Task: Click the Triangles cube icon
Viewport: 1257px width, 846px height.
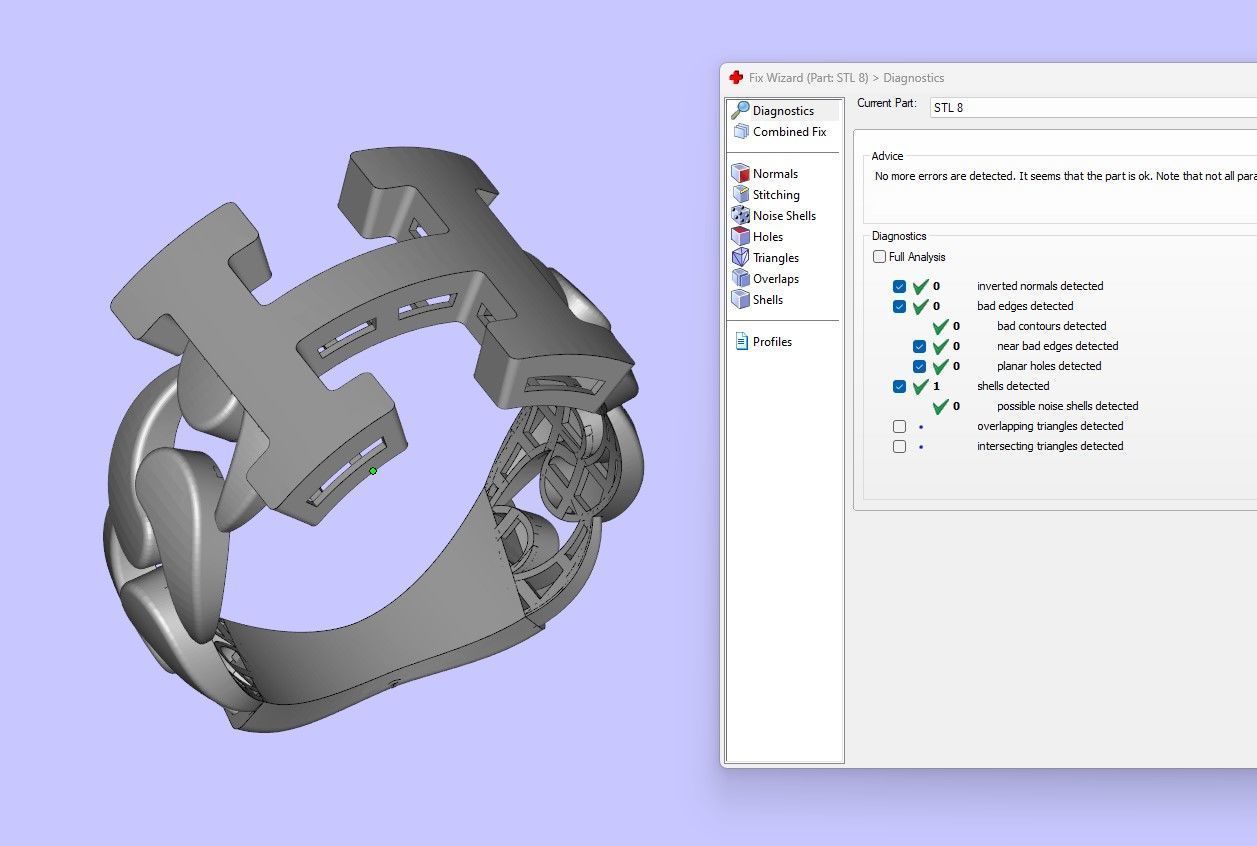Action: click(x=740, y=258)
